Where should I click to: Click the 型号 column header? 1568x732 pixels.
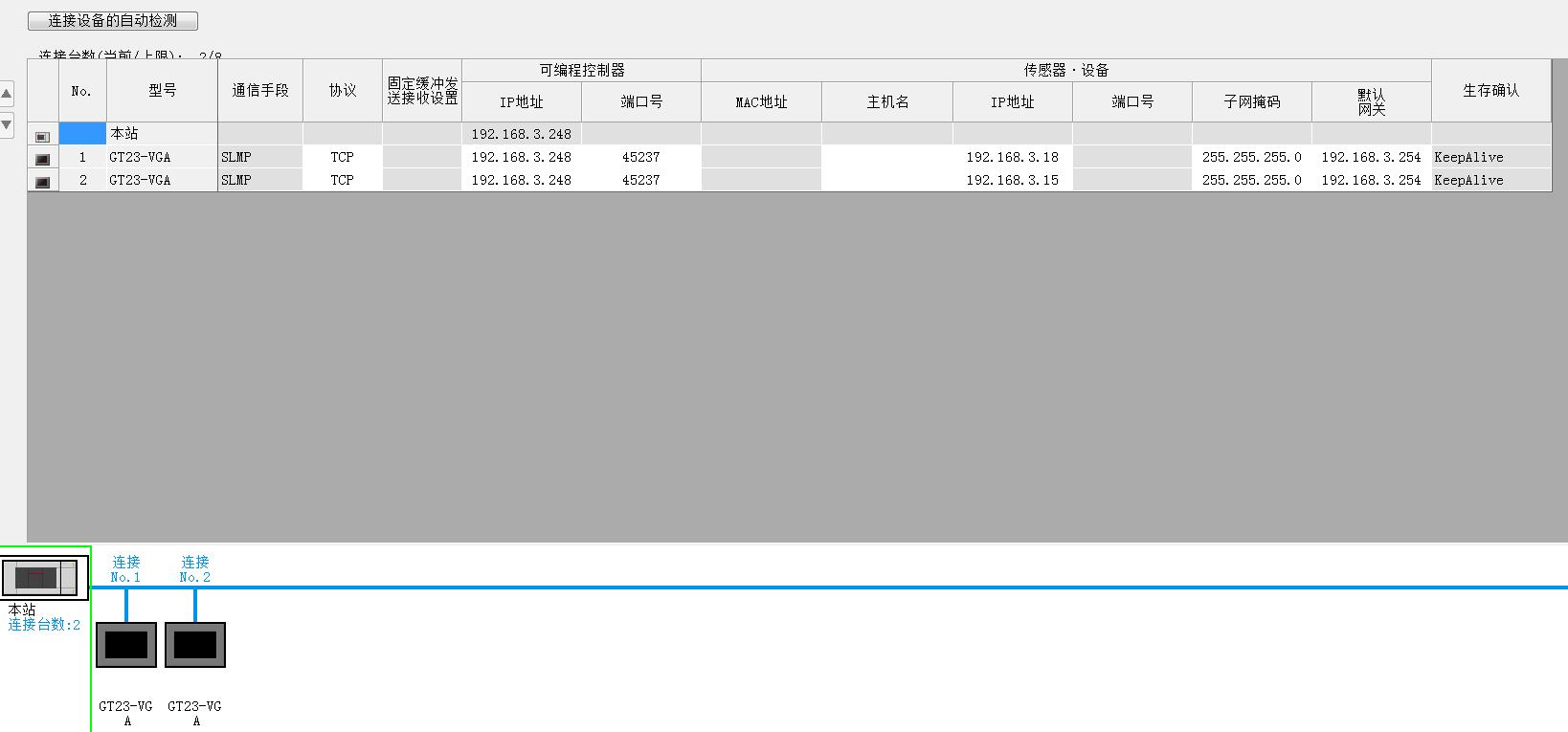click(x=162, y=90)
